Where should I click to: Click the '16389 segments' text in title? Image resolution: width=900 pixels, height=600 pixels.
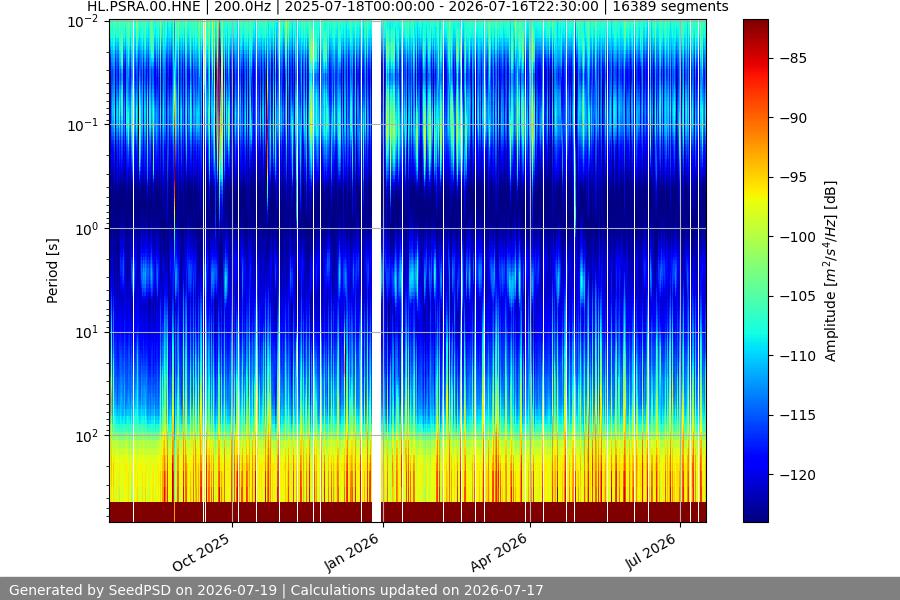670,7
